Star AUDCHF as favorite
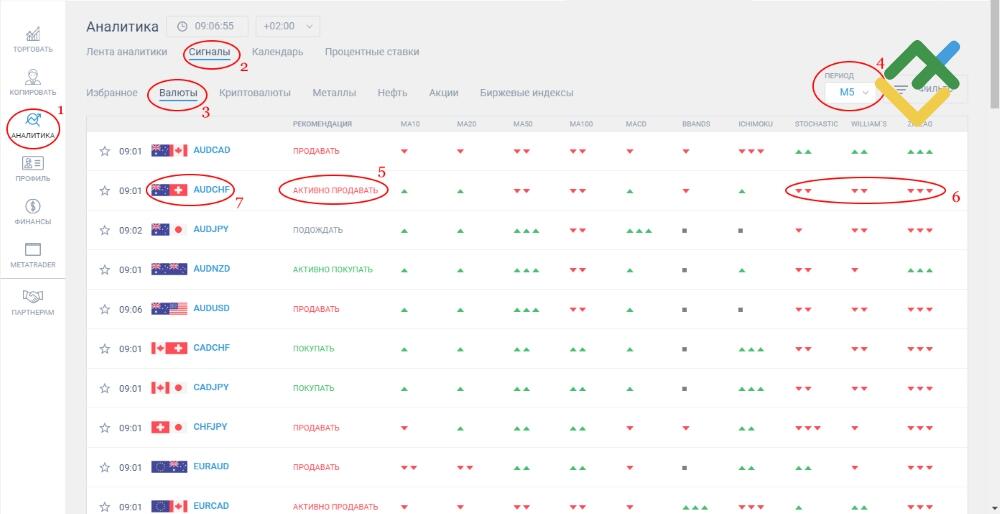This screenshot has height=514, width=1000. (x=105, y=191)
